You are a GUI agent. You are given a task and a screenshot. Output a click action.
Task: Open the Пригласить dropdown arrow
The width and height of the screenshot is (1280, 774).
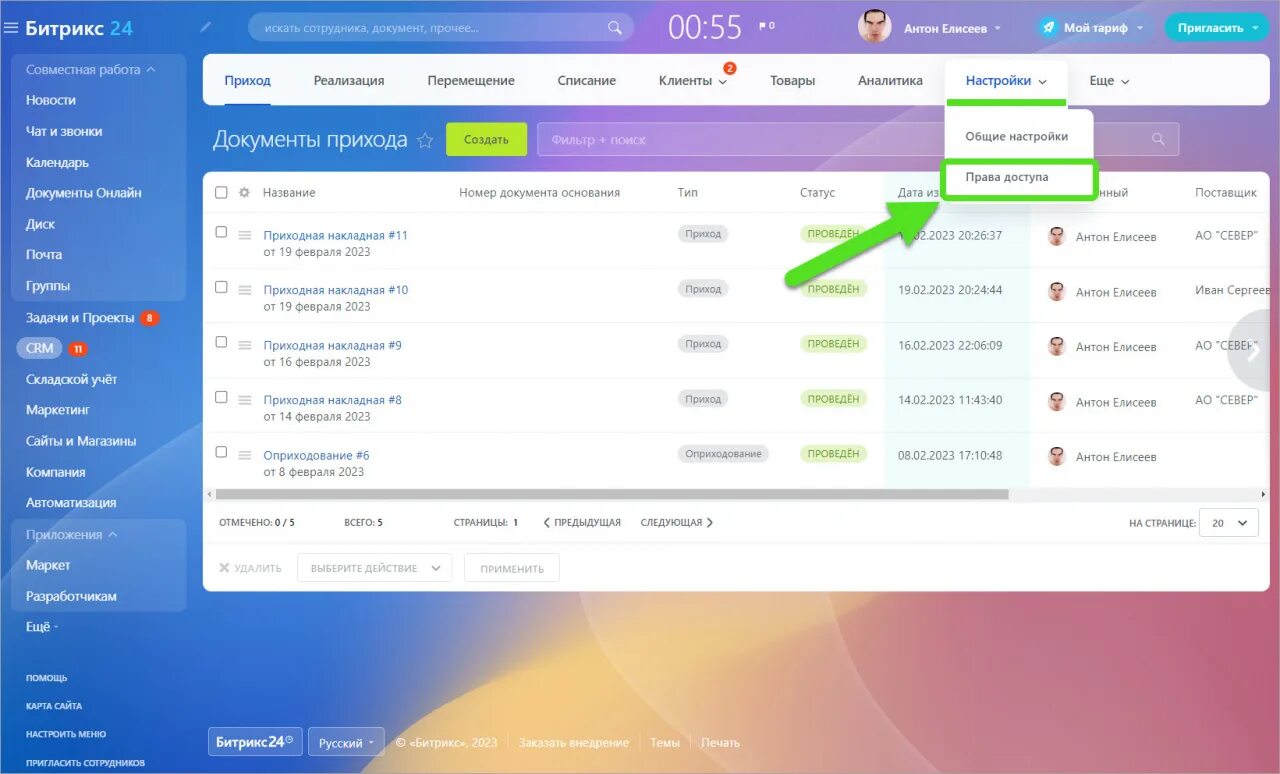[1256, 28]
